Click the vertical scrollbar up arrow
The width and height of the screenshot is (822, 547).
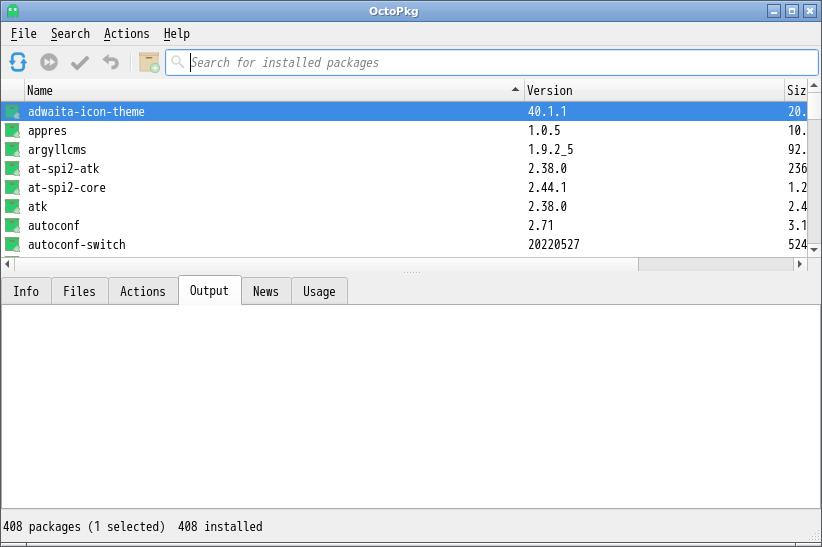pyautogui.click(x=814, y=85)
